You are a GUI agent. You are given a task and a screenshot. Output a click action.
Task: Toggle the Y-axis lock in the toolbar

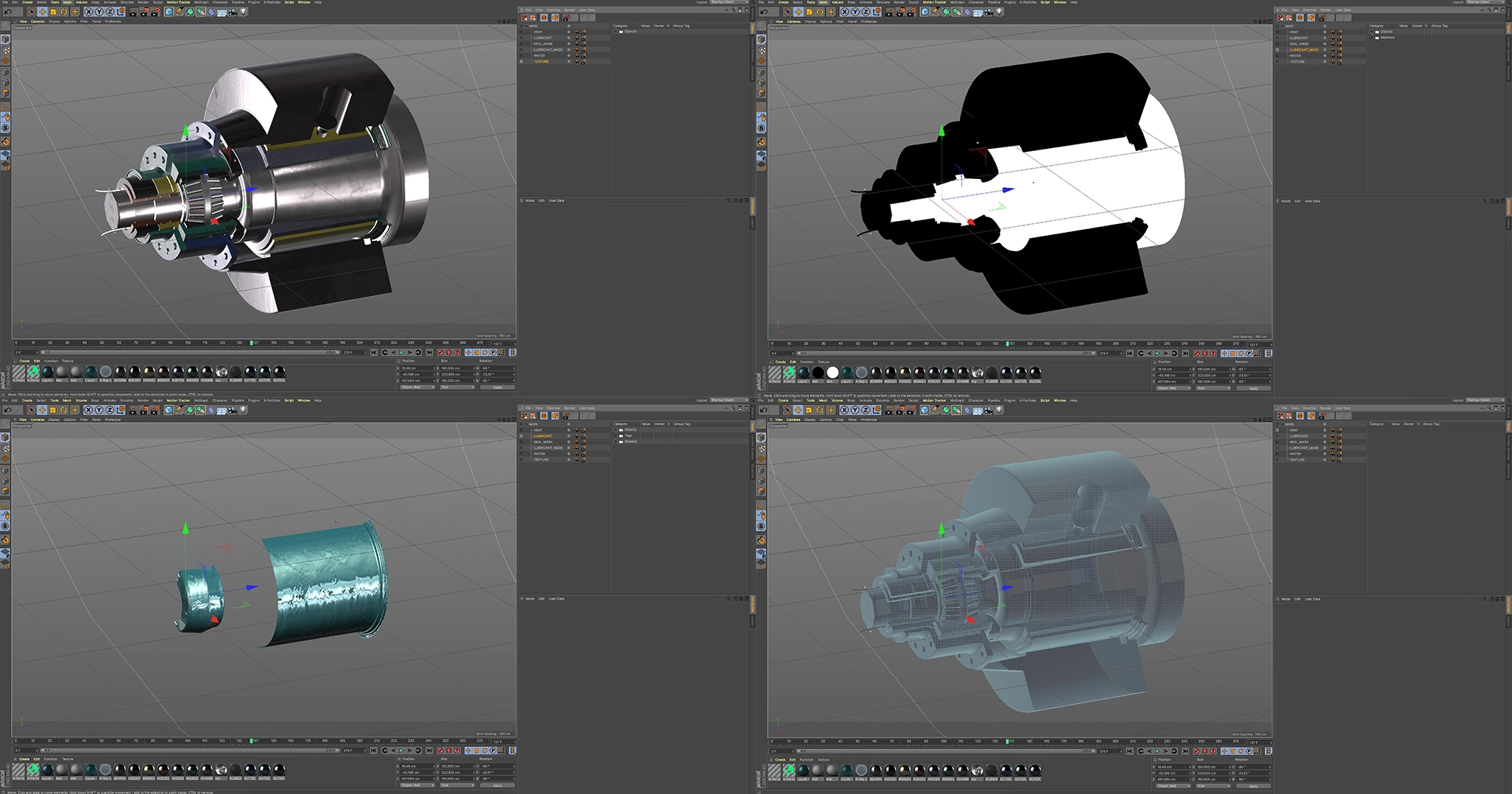[99, 13]
